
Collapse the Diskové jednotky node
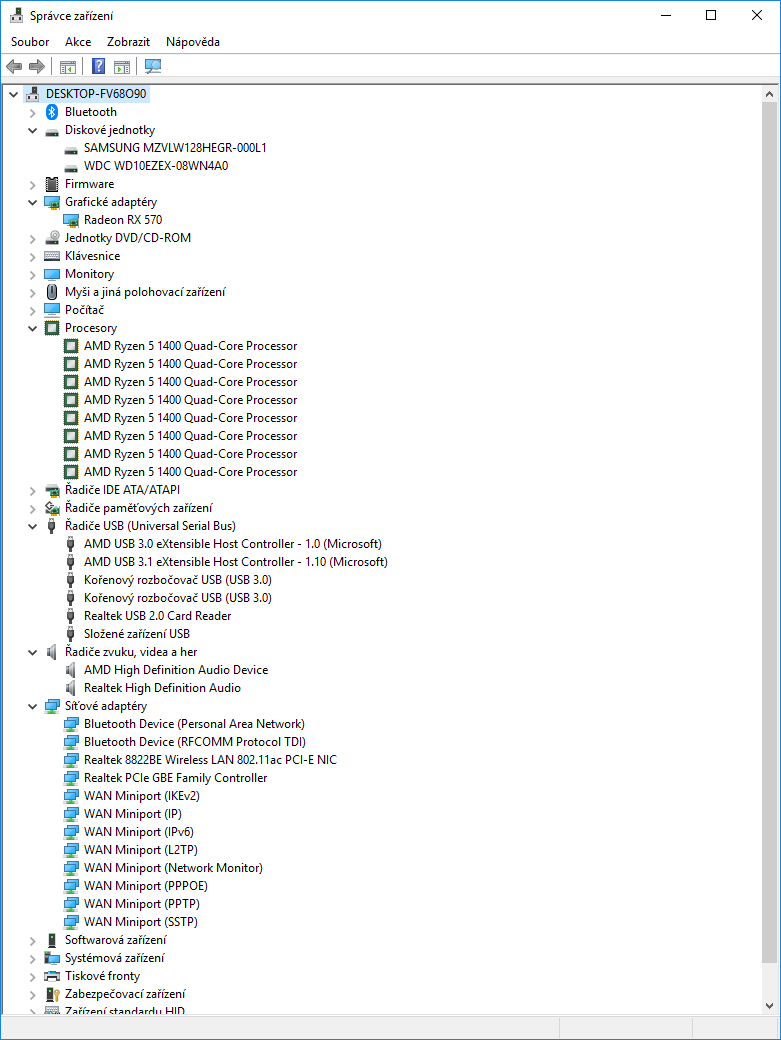coord(32,130)
